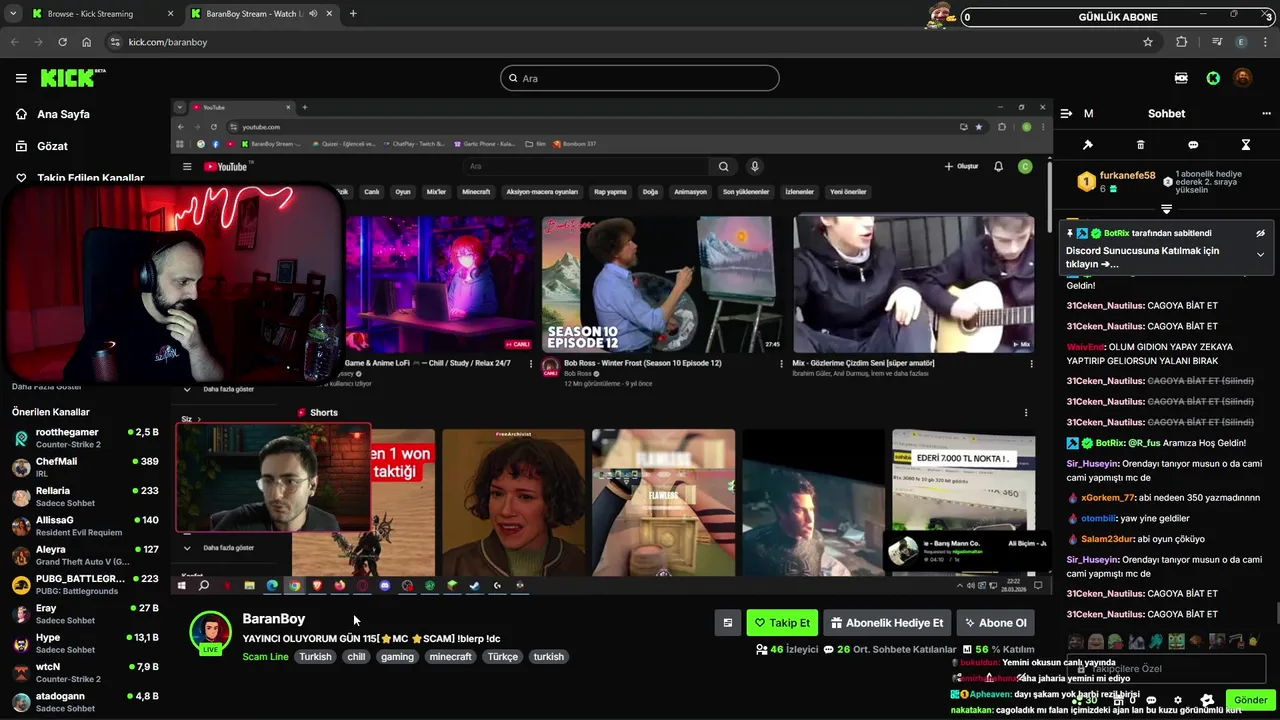Reload the page in Chrome

(62, 42)
